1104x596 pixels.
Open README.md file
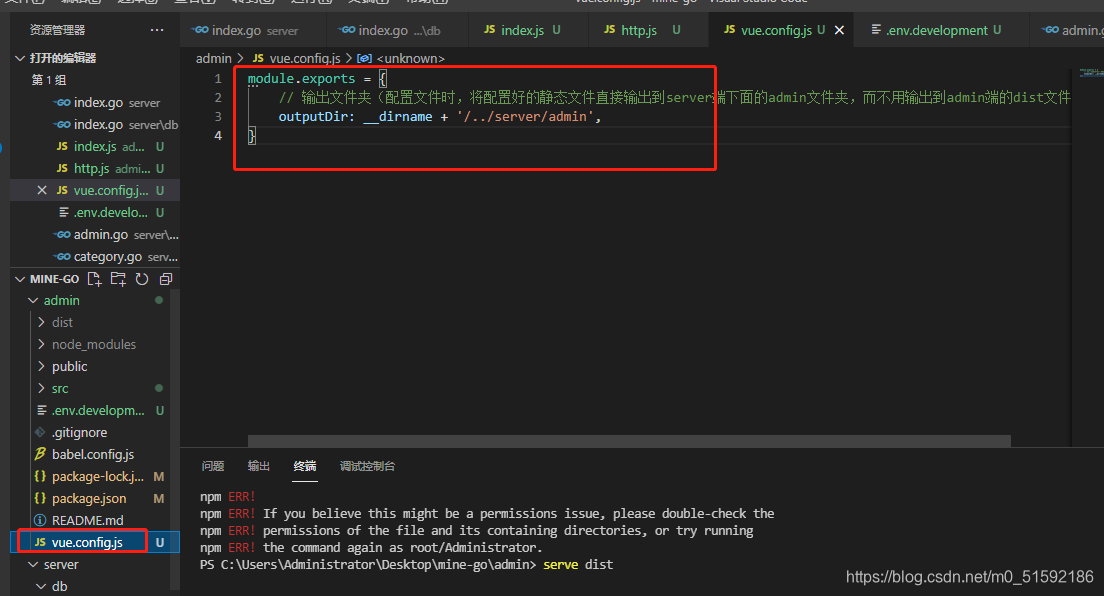tap(90, 520)
